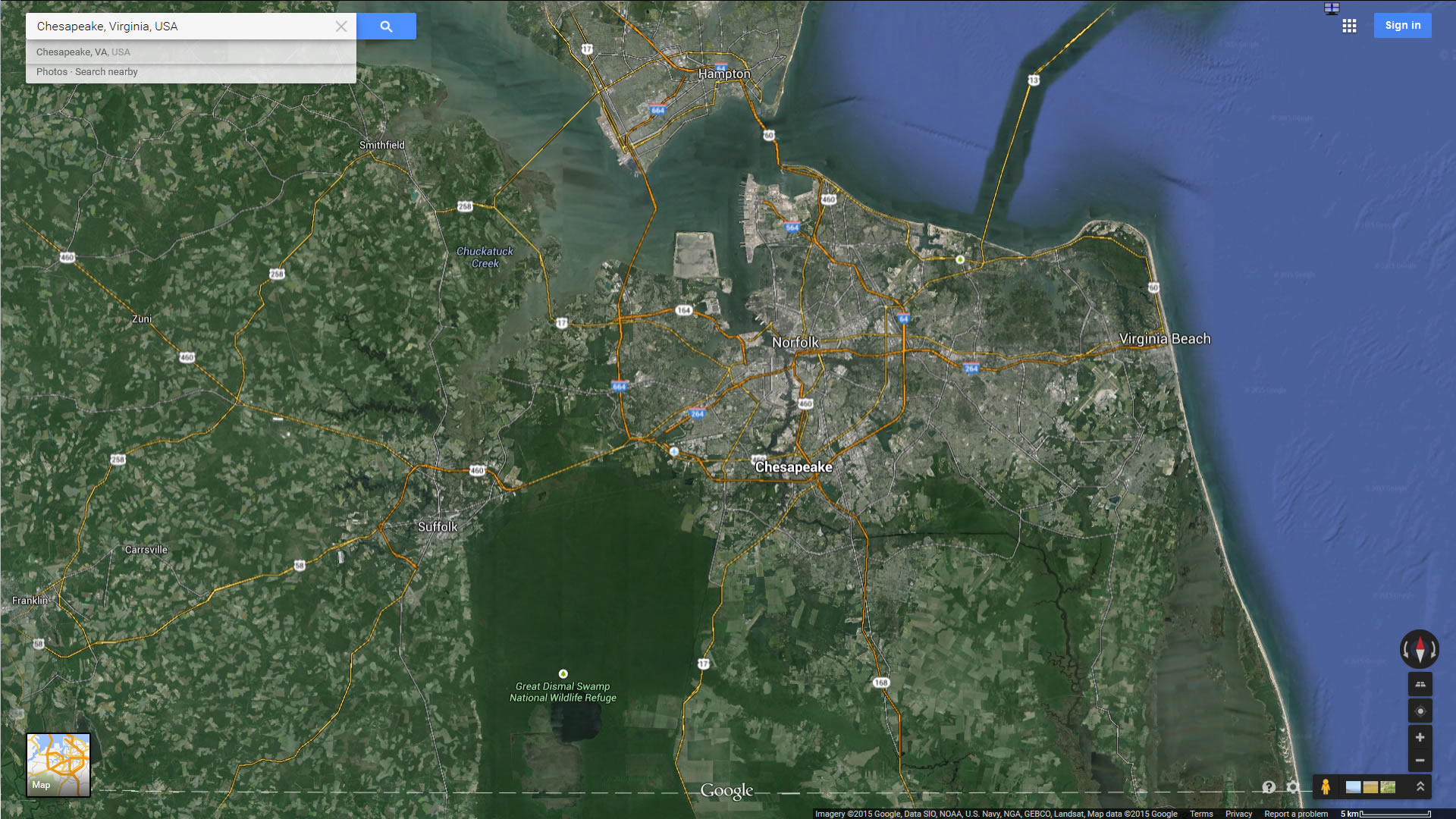Screen dimensions: 1456x819
Task: Reset compass to north
Action: [1420, 649]
